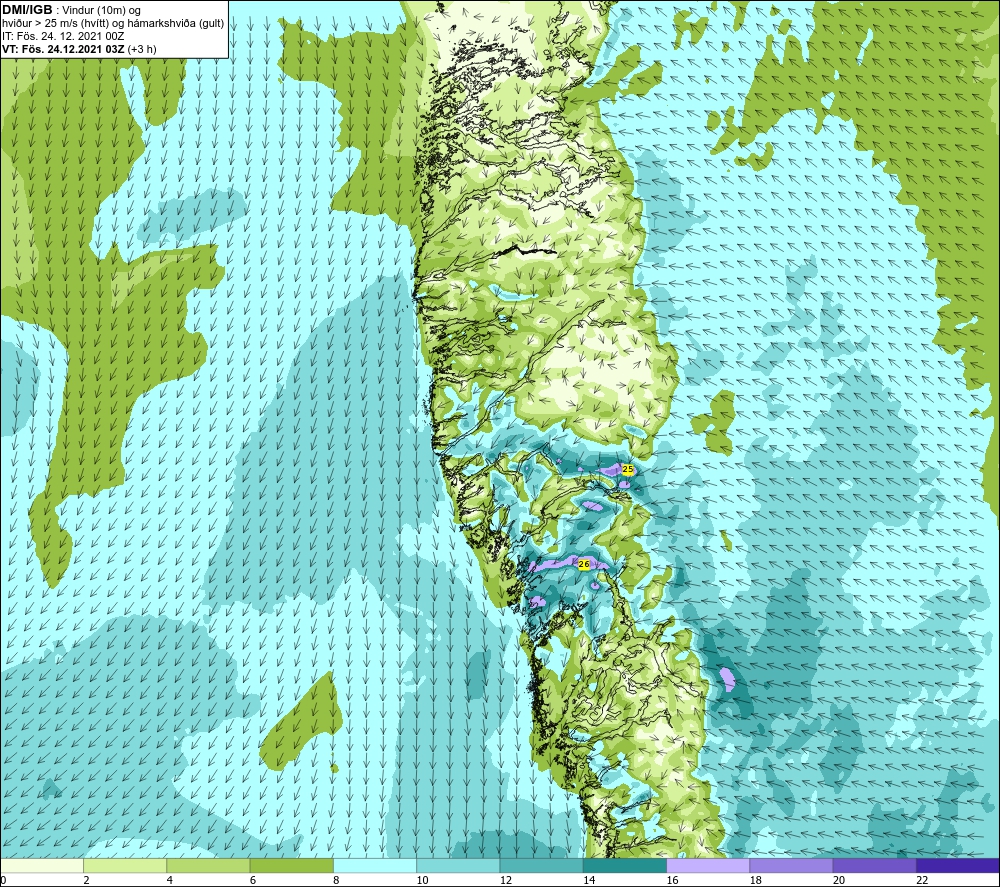Click the scale label '22'
This screenshot has height=887, width=1000.
(x=923, y=880)
